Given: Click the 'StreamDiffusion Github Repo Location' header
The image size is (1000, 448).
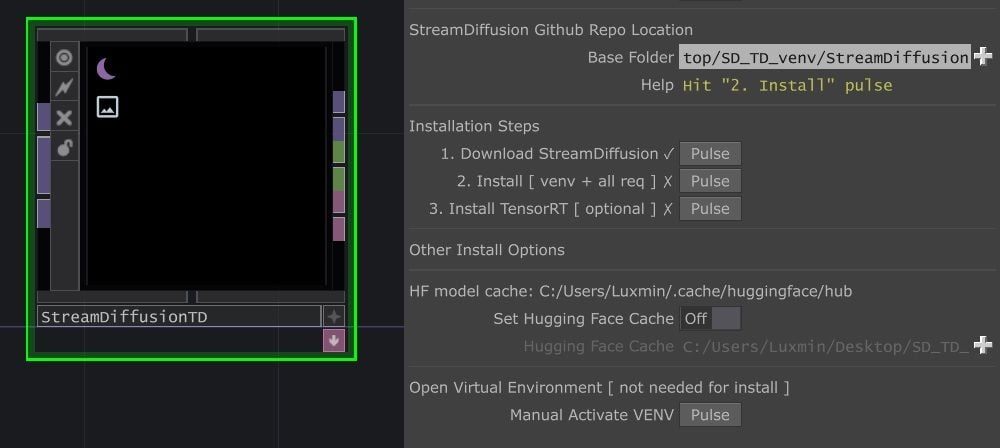Looking at the screenshot, I should 551,30.
